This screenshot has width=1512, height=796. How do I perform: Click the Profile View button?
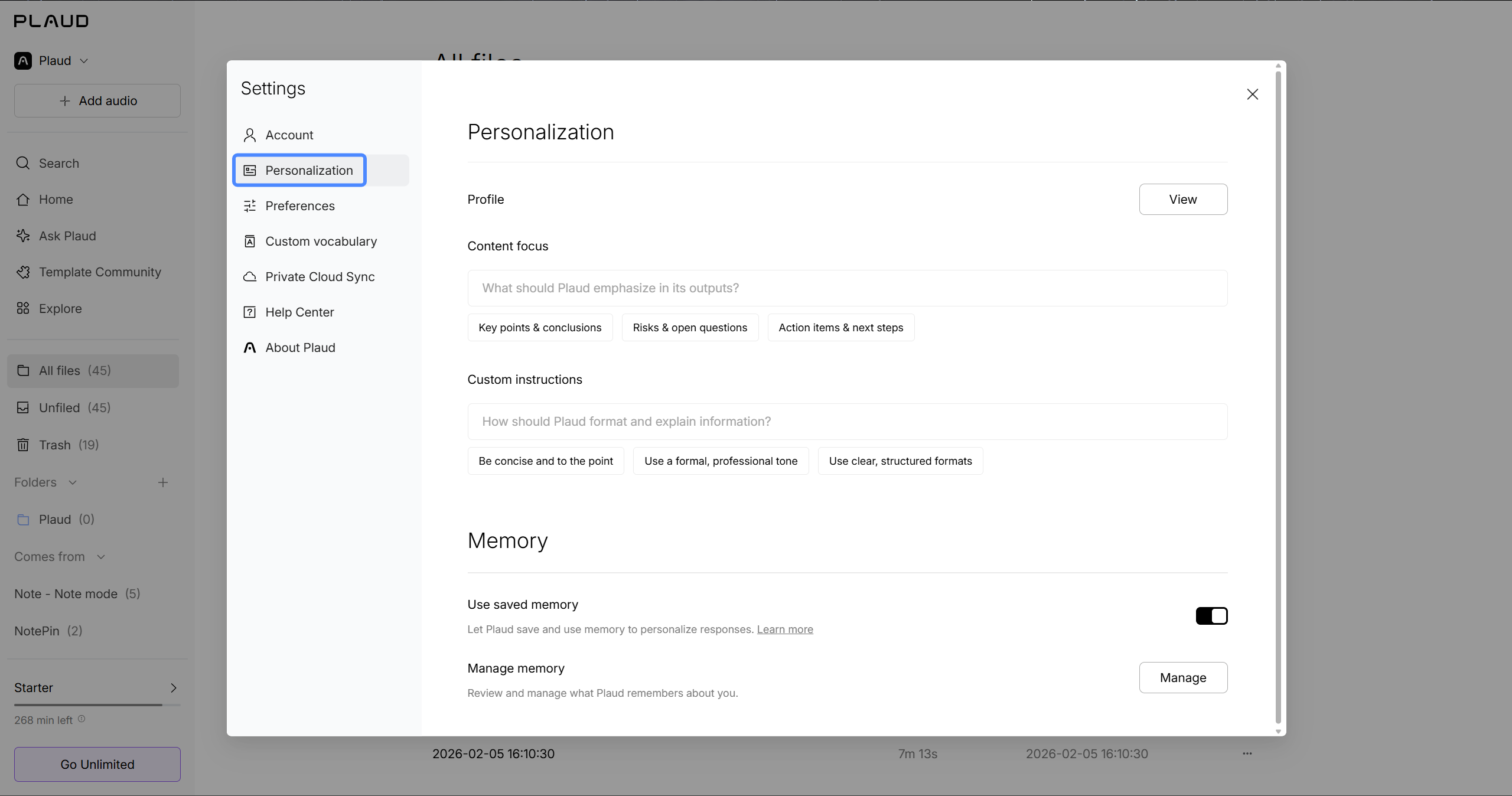coord(1183,200)
